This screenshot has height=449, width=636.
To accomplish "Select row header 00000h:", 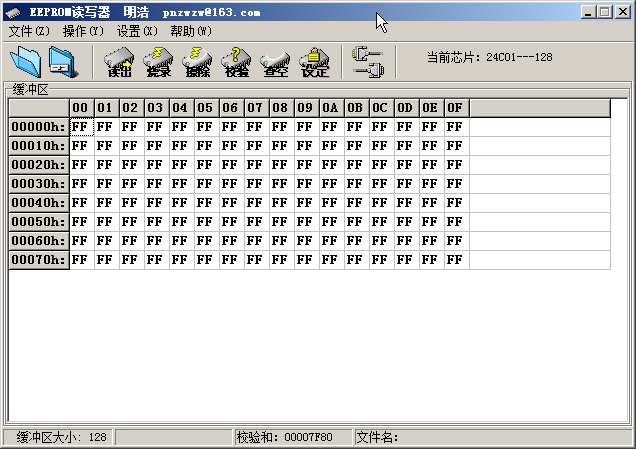I will pos(39,127).
